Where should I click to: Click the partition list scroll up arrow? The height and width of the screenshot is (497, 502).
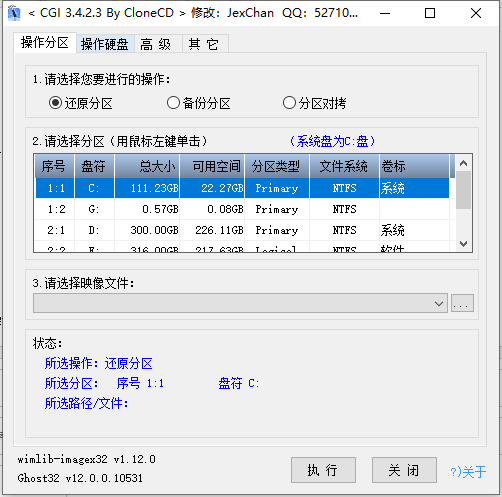(463, 163)
